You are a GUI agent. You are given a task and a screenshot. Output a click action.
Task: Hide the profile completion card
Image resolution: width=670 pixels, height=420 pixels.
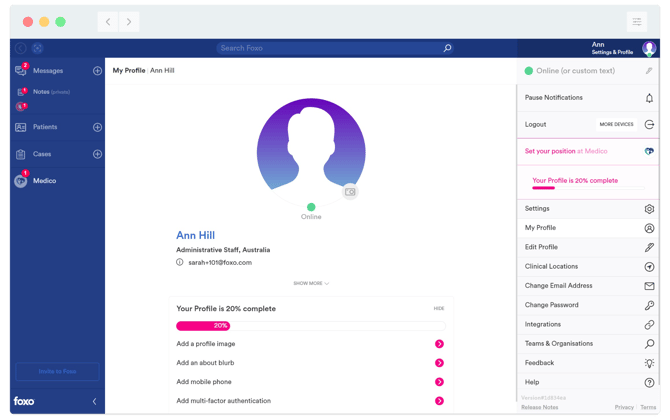(438, 309)
